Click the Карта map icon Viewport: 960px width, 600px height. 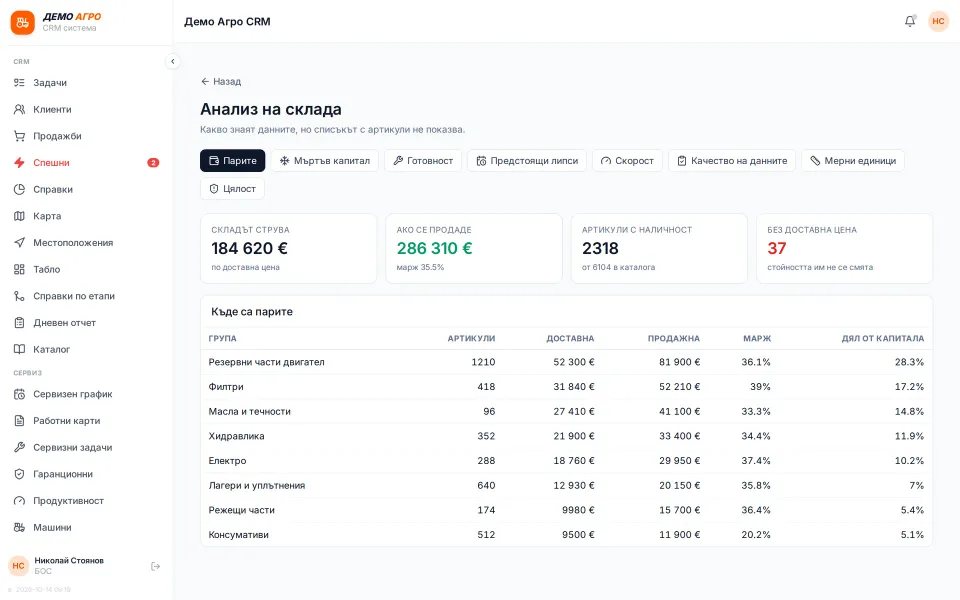pyautogui.click(x=20, y=216)
